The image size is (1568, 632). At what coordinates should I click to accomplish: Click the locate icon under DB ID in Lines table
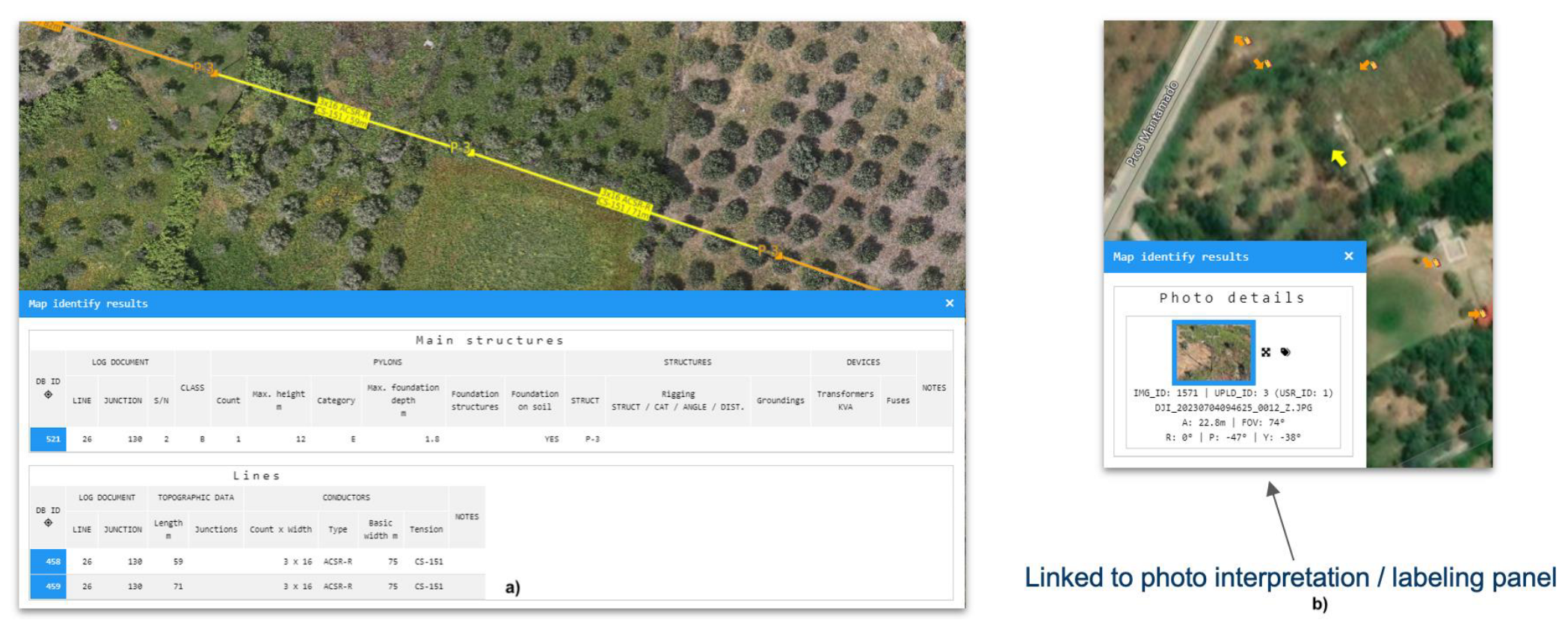(x=48, y=523)
